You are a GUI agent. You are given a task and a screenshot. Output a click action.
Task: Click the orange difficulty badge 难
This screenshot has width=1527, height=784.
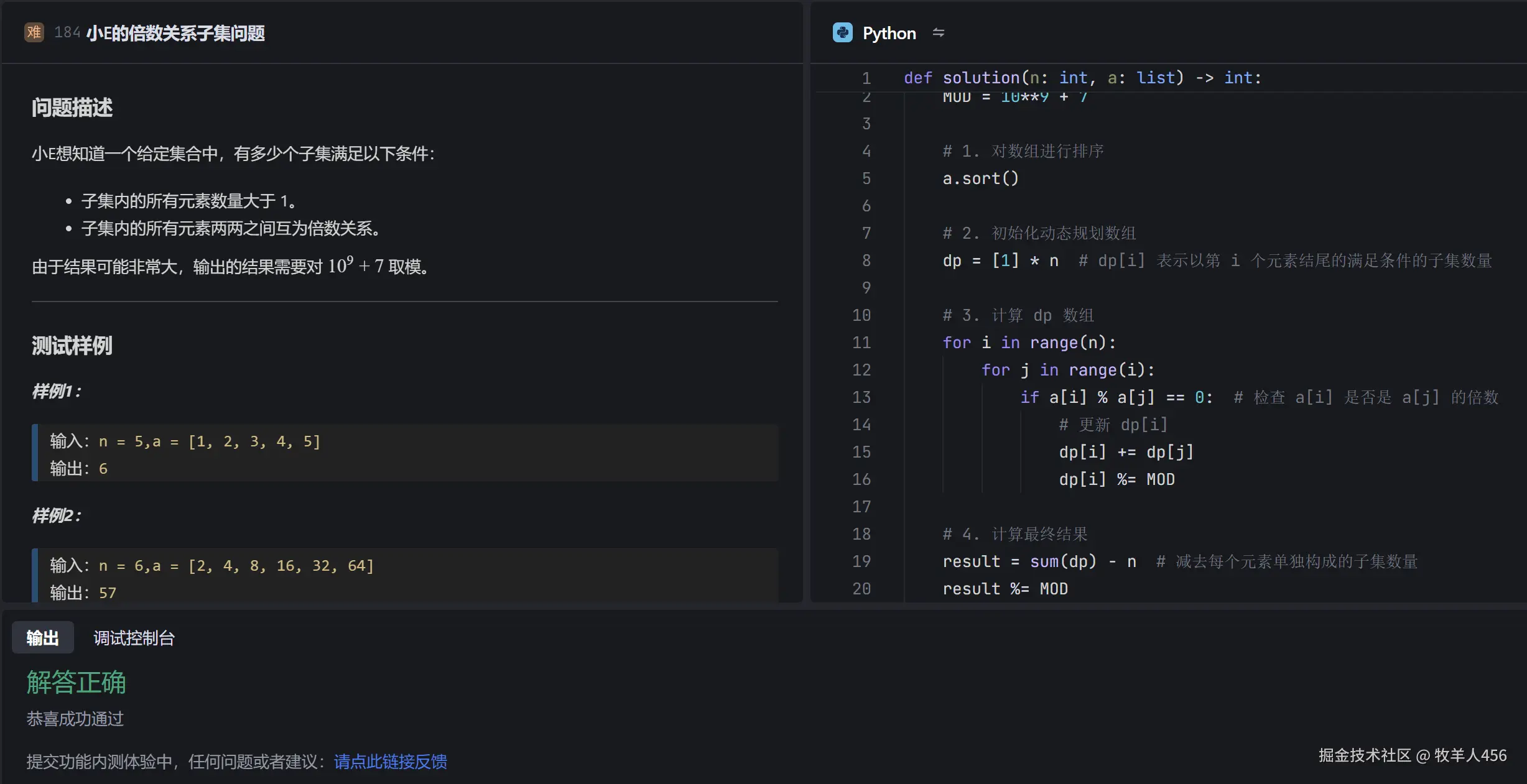pos(34,32)
